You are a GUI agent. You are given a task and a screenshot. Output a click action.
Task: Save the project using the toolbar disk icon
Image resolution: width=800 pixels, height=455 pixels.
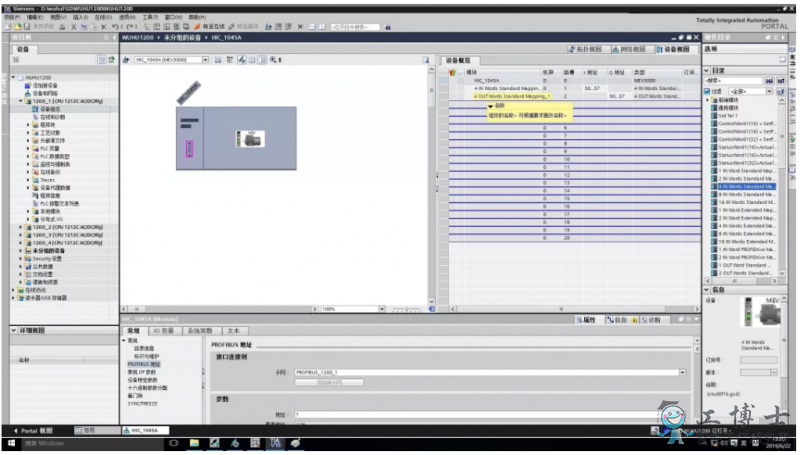27,27
